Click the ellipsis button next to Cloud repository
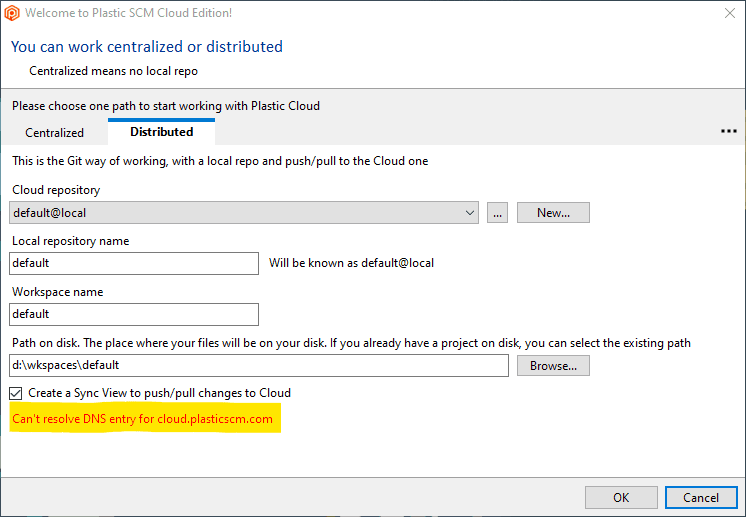746x517 pixels. tap(497, 213)
